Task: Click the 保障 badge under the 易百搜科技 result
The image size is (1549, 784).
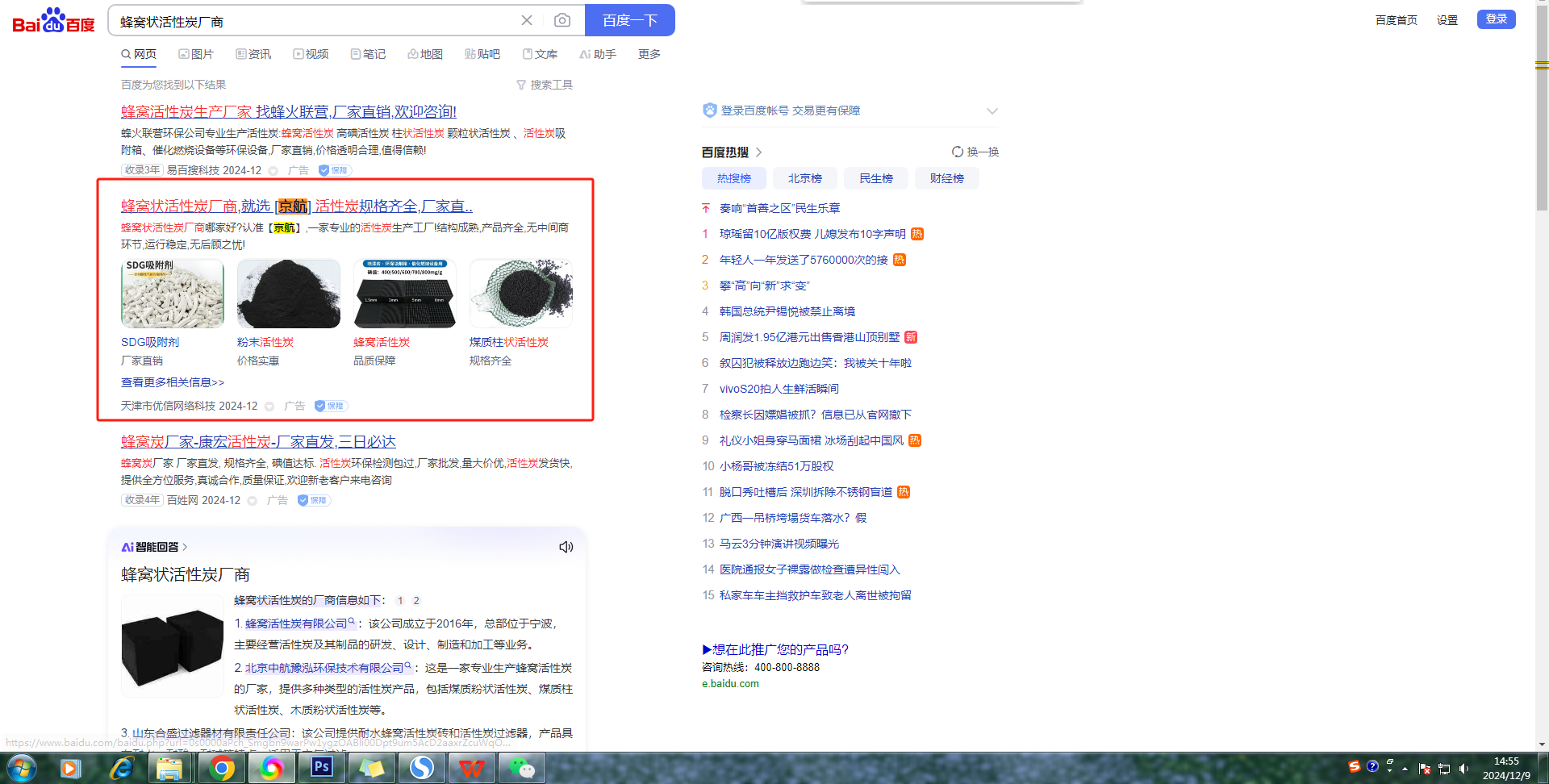Action: (x=334, y=170)
